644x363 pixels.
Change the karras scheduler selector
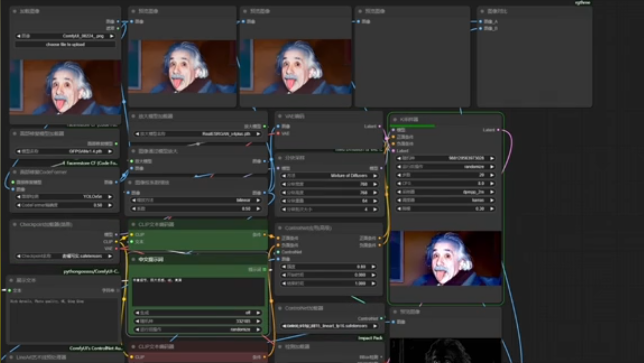(x=446, y=200)
